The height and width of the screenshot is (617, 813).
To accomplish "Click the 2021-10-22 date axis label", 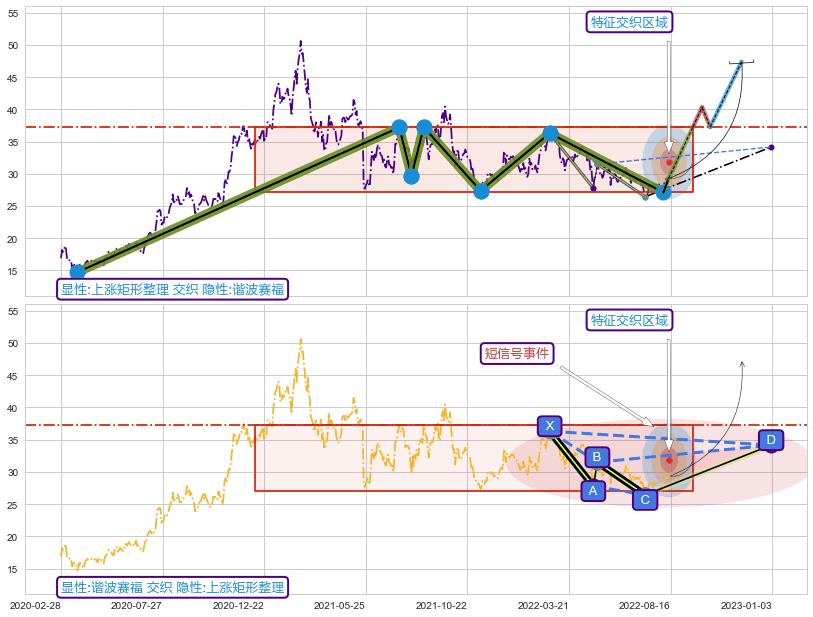I will pos(441,605).
